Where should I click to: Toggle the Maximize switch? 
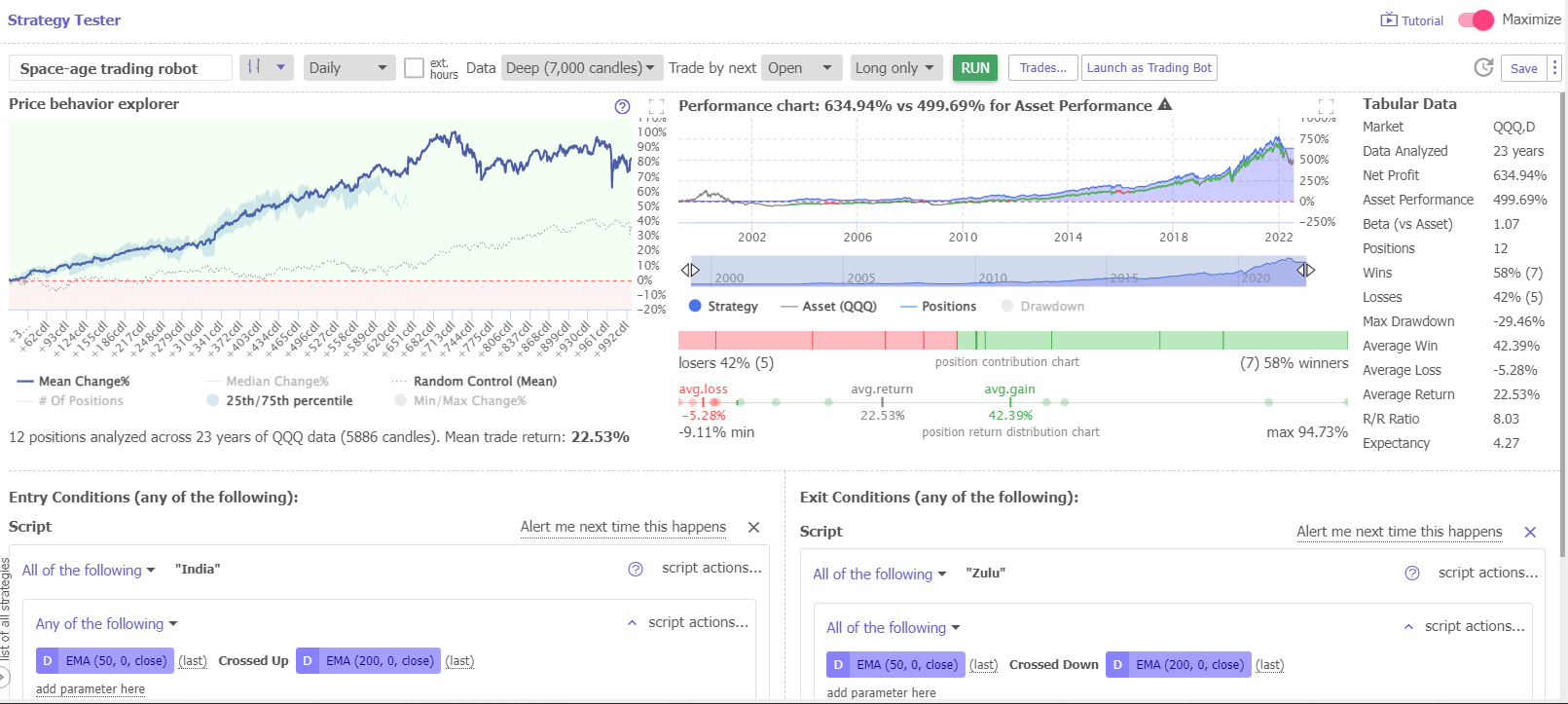click(x=1476, y=19)
